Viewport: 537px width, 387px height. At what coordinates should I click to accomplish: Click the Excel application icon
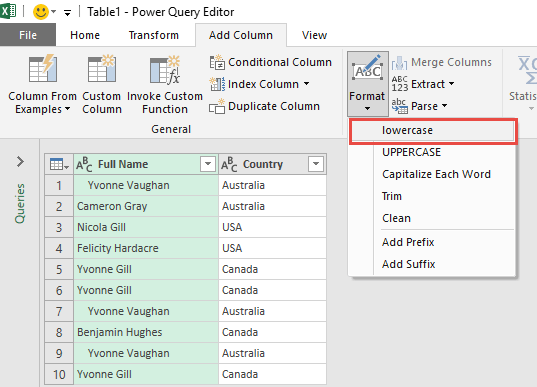(x=8, y=12)
